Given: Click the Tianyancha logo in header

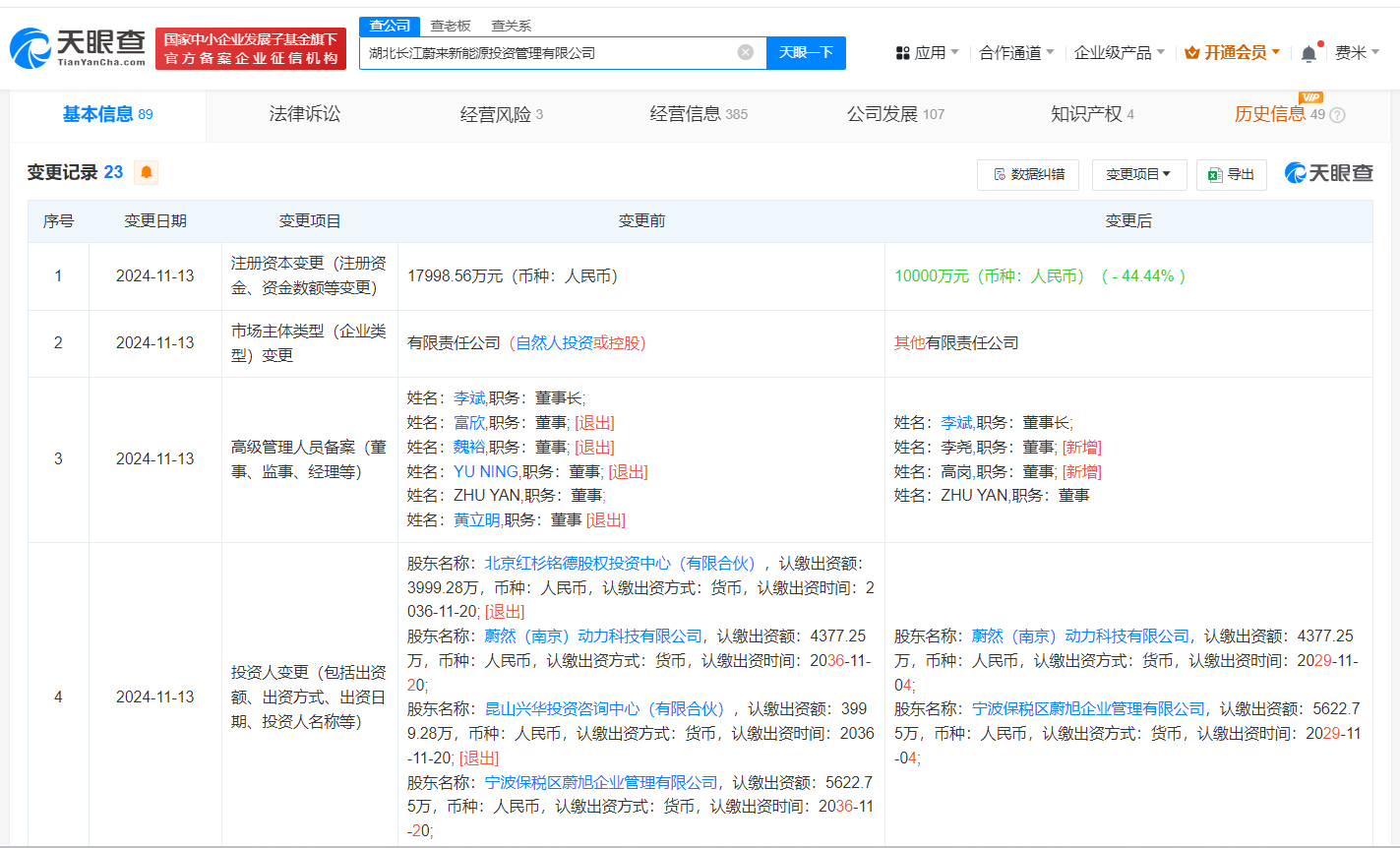Looking at the screenshot, I should (x=78, y=47).
